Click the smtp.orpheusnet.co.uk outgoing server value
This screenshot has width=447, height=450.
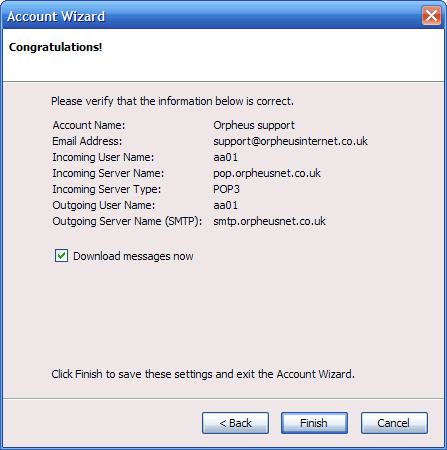pyautogui.click(x=269, y=221)
